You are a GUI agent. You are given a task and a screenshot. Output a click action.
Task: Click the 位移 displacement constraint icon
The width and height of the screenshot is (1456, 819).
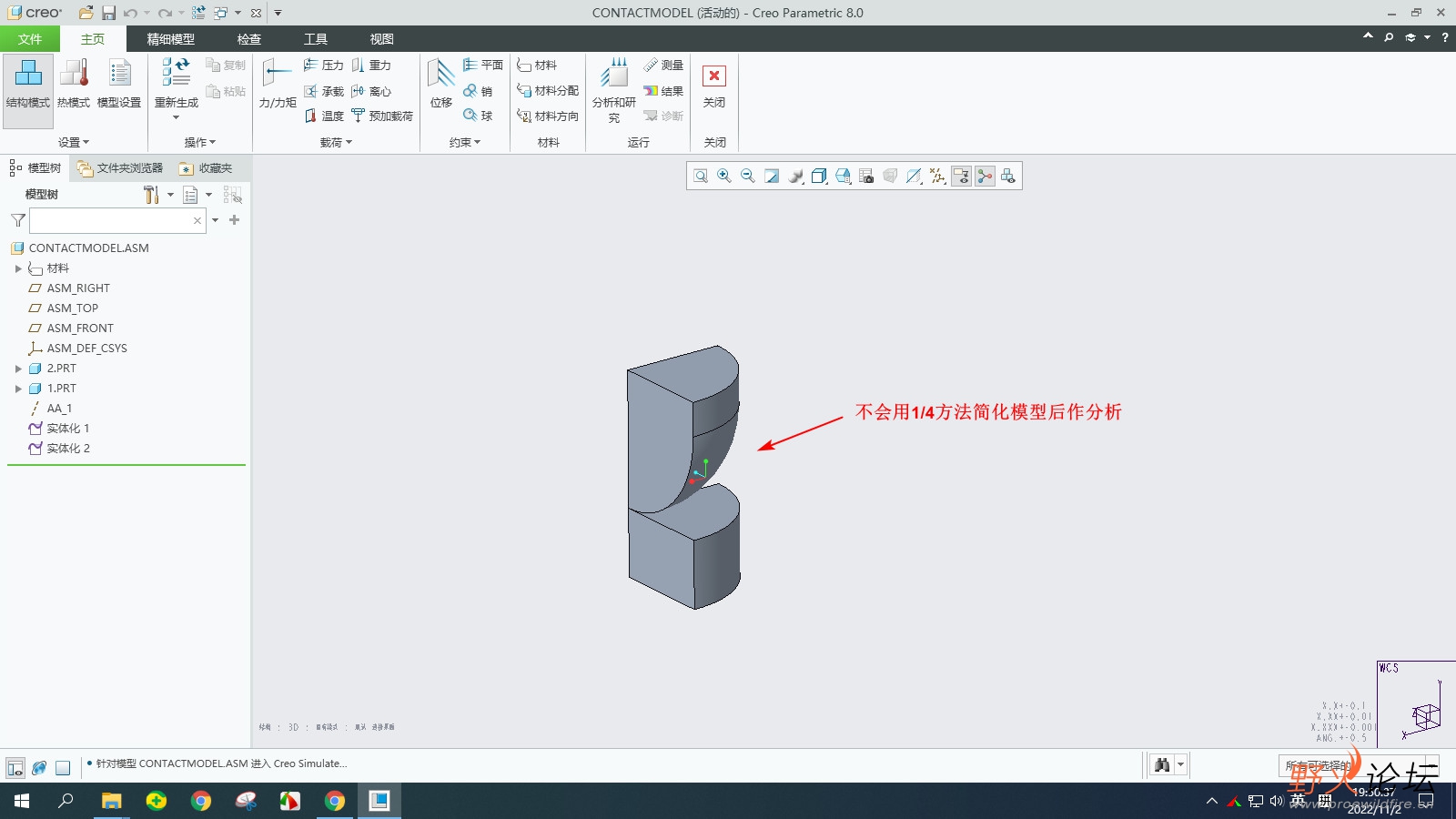tap(440, 84)
